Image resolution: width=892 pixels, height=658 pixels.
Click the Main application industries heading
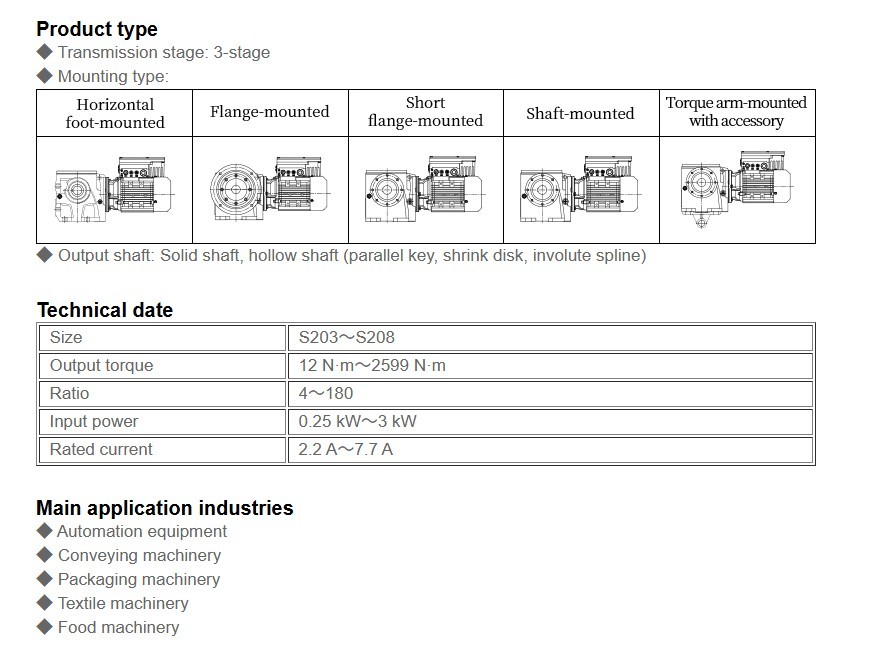pos(165,508)
